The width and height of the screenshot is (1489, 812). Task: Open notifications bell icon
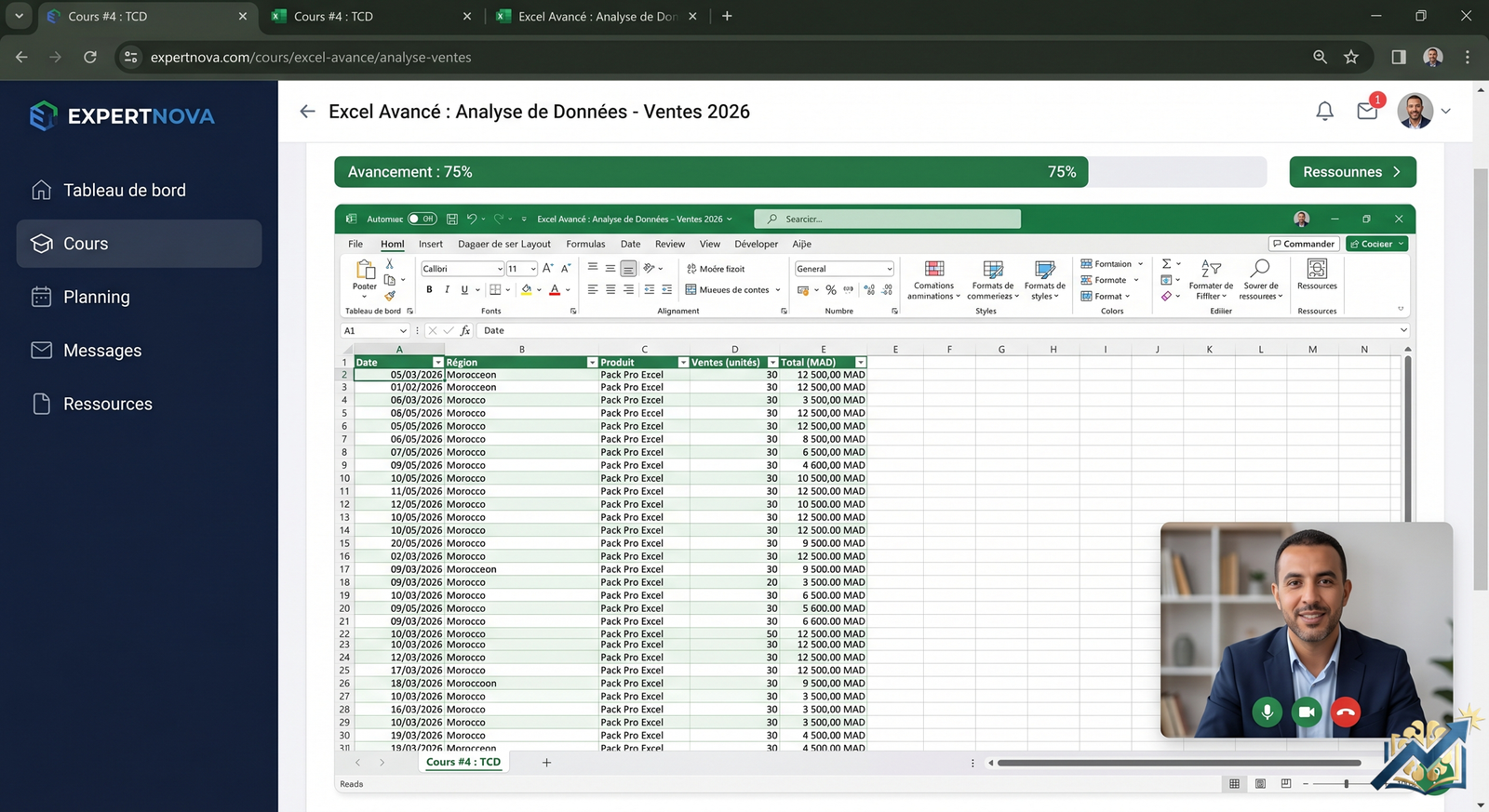point(1324,112)
